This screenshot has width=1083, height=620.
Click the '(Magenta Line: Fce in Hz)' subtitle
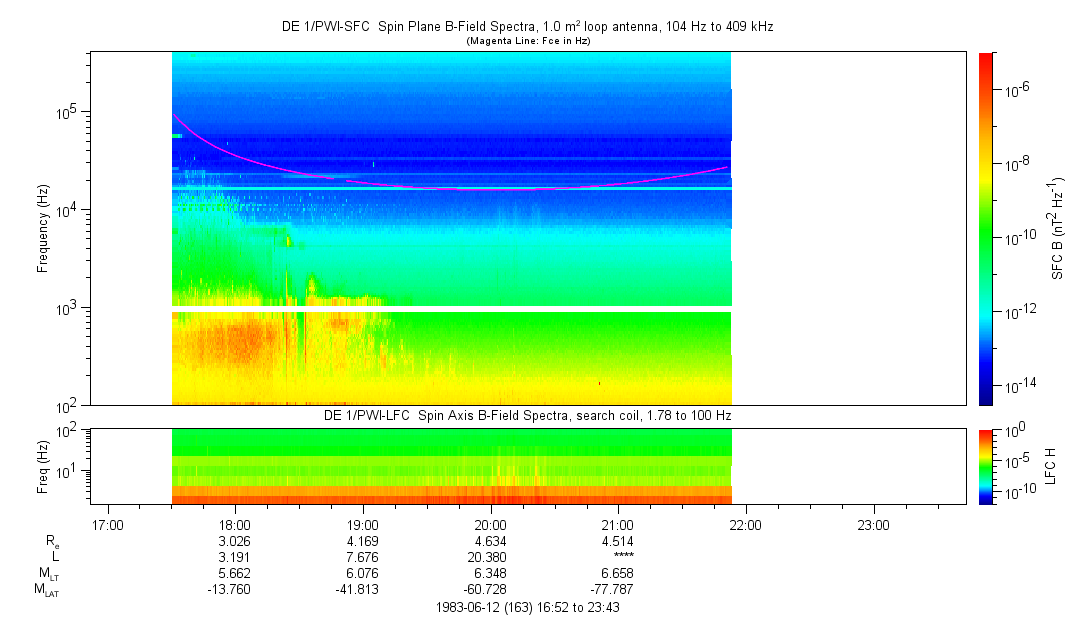526,41
